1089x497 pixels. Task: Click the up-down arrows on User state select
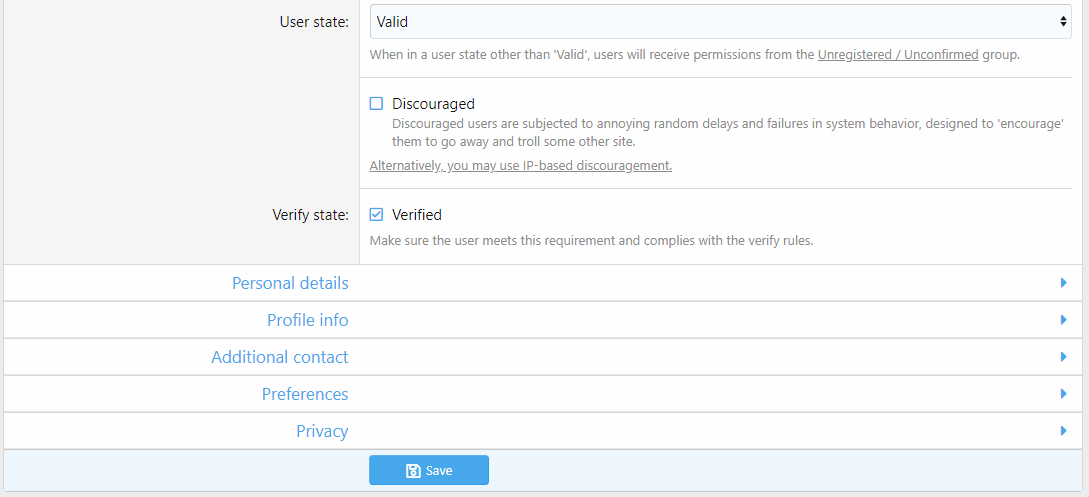pos(1062,21)
